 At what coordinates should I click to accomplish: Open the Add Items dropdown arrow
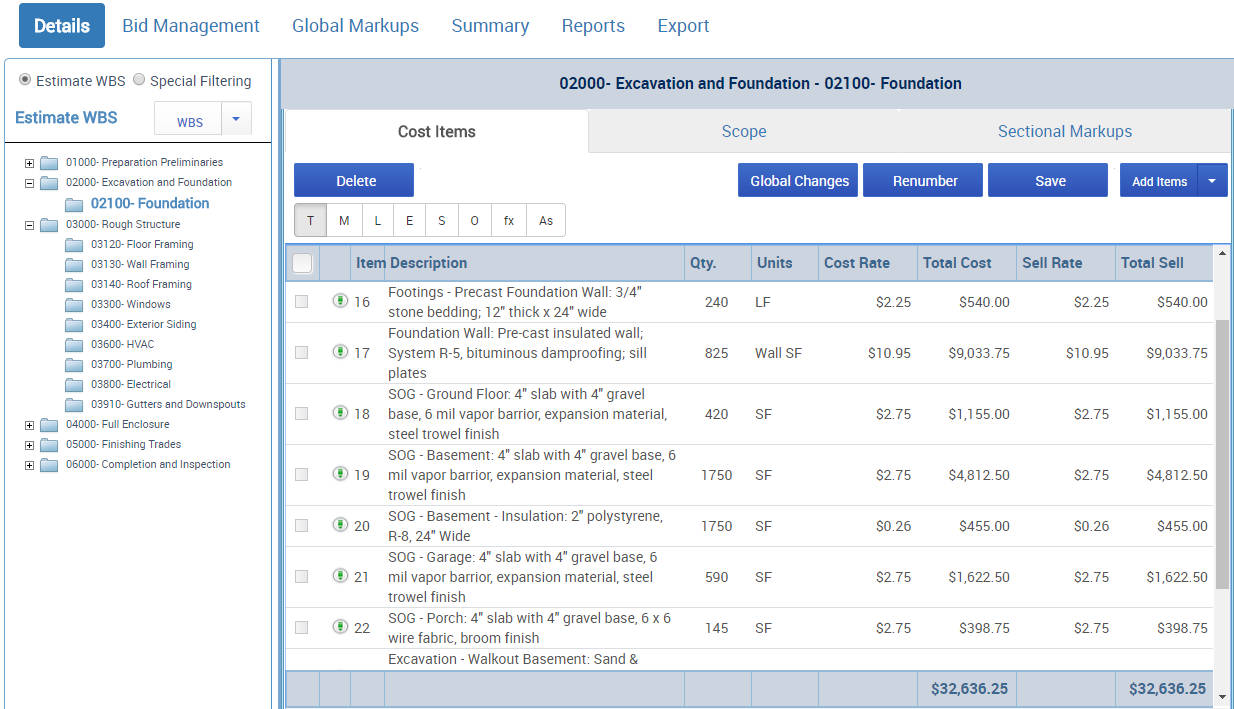1212,181
